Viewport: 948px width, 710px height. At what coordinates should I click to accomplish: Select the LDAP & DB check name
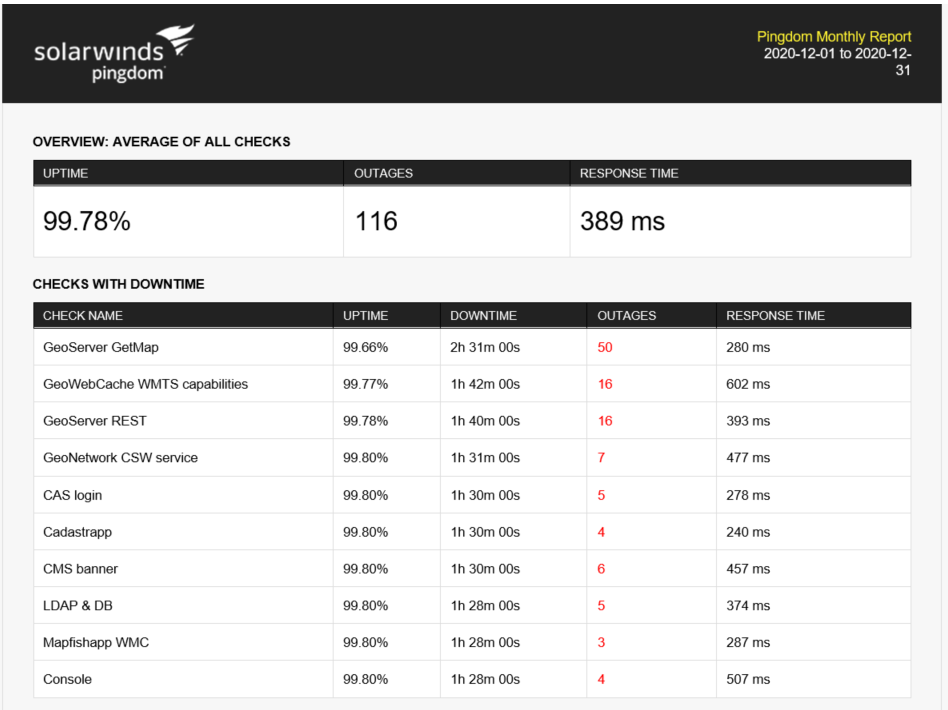77,606
